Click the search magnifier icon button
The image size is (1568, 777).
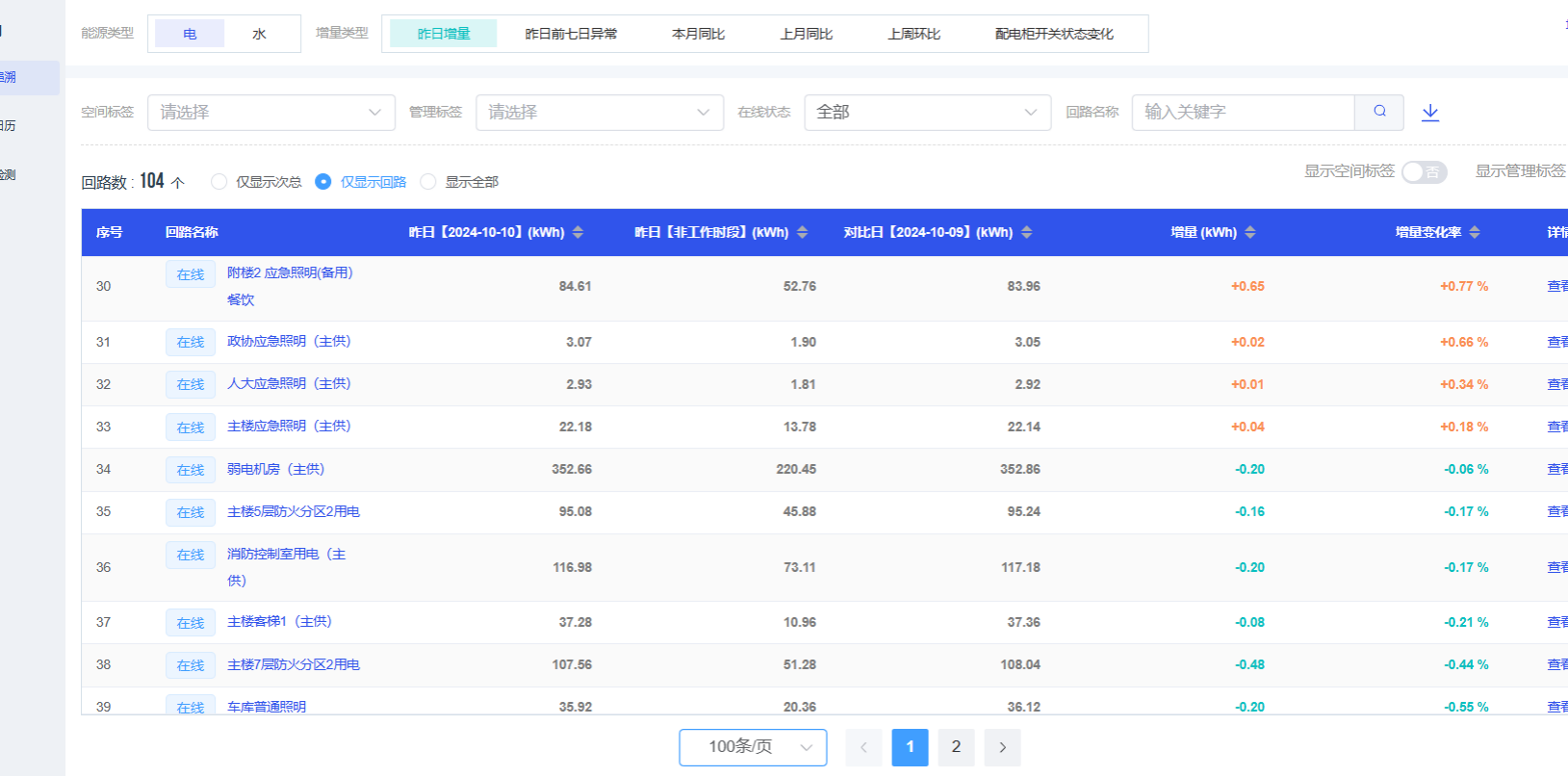tap(1378, 112)
